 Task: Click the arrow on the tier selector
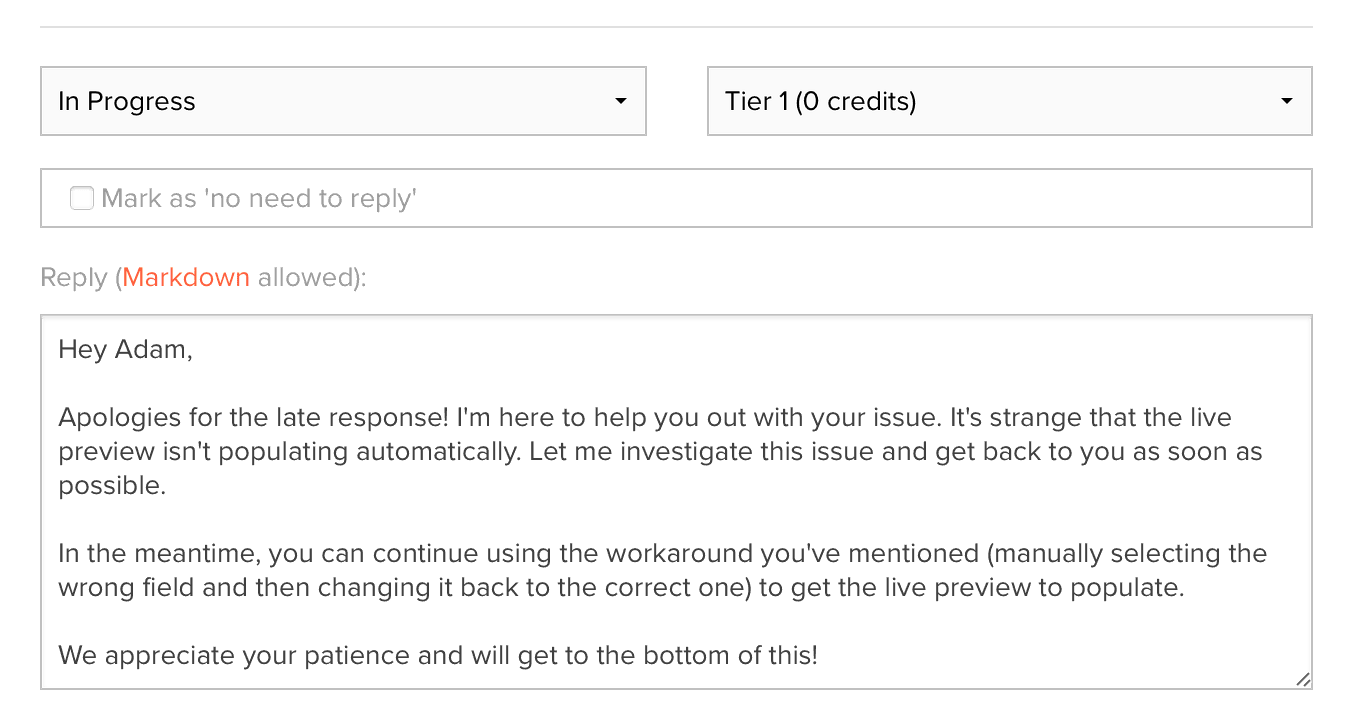(1287, 101)
